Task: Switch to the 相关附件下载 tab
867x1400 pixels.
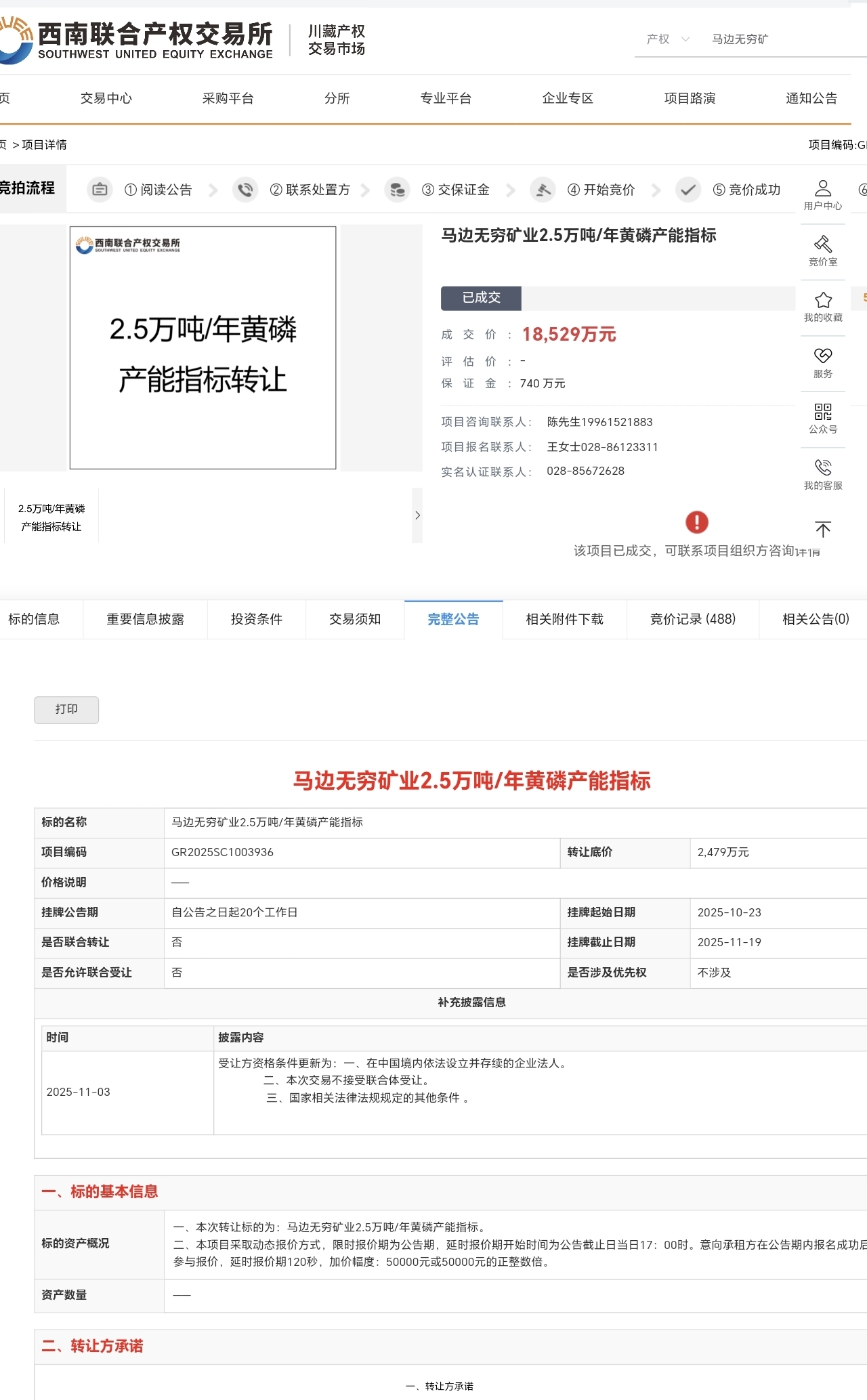Action: [x=564, y=619]
